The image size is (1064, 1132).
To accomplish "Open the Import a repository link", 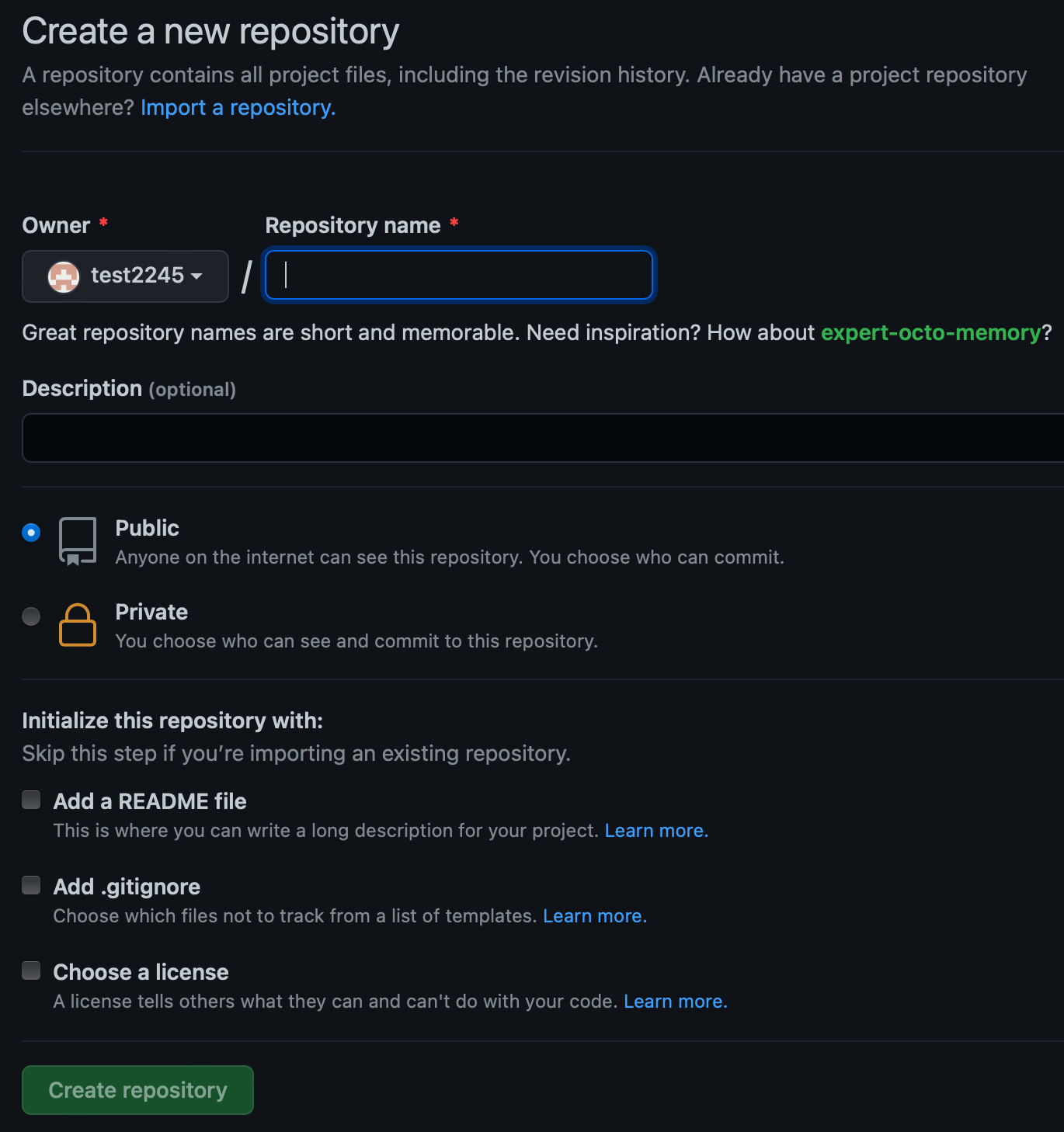I will (x=238, y=107).
